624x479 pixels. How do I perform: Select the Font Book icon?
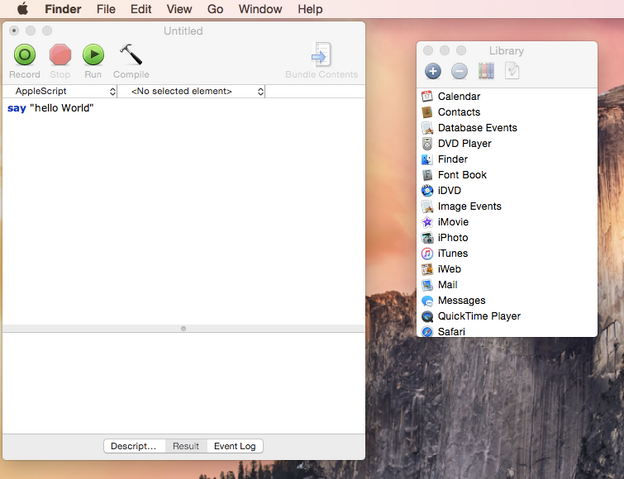pos(427,175)
